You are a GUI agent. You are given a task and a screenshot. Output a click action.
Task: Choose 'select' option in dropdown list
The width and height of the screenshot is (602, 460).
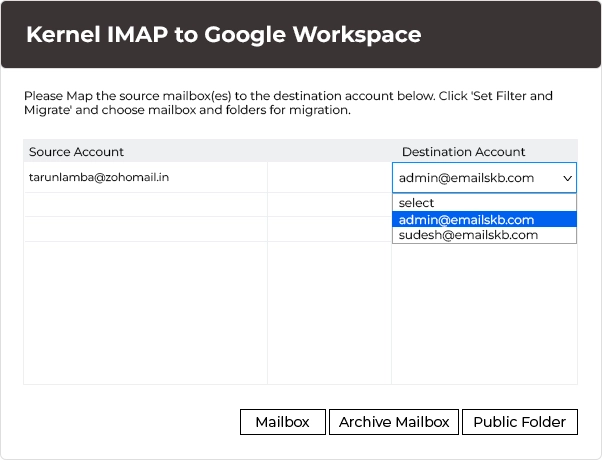(x=484, y=203)
